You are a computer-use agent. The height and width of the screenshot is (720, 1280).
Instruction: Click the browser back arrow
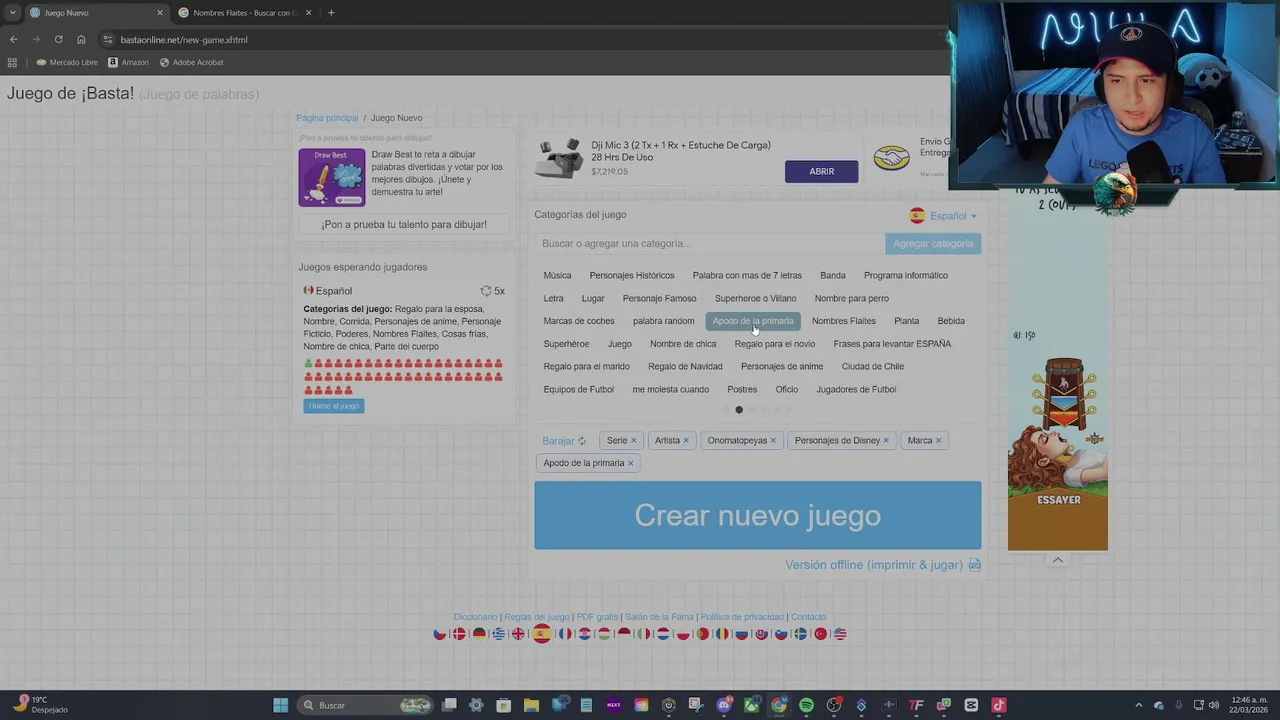click(13, 39)
